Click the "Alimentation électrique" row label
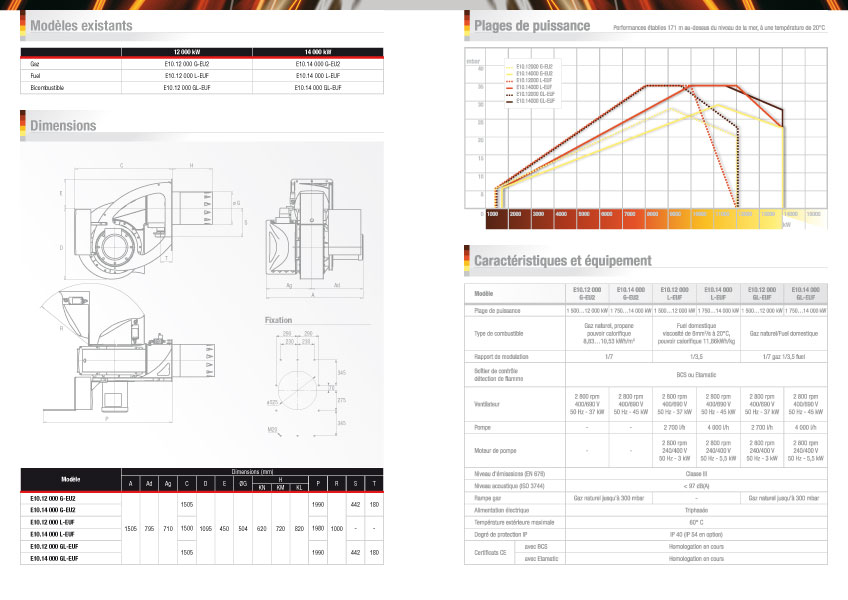 [501, 510]
